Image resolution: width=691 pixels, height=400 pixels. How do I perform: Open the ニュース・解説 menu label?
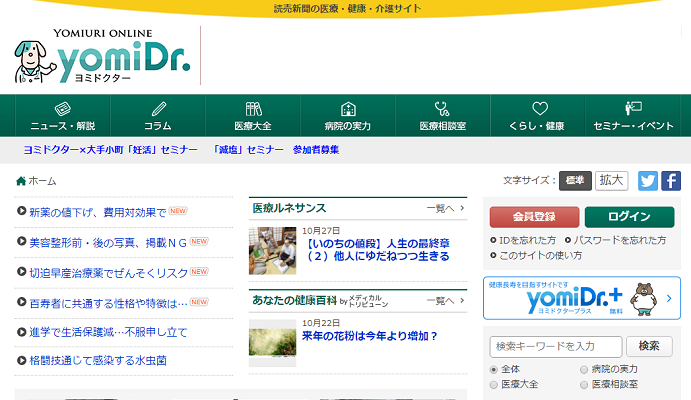pos(63,126)
